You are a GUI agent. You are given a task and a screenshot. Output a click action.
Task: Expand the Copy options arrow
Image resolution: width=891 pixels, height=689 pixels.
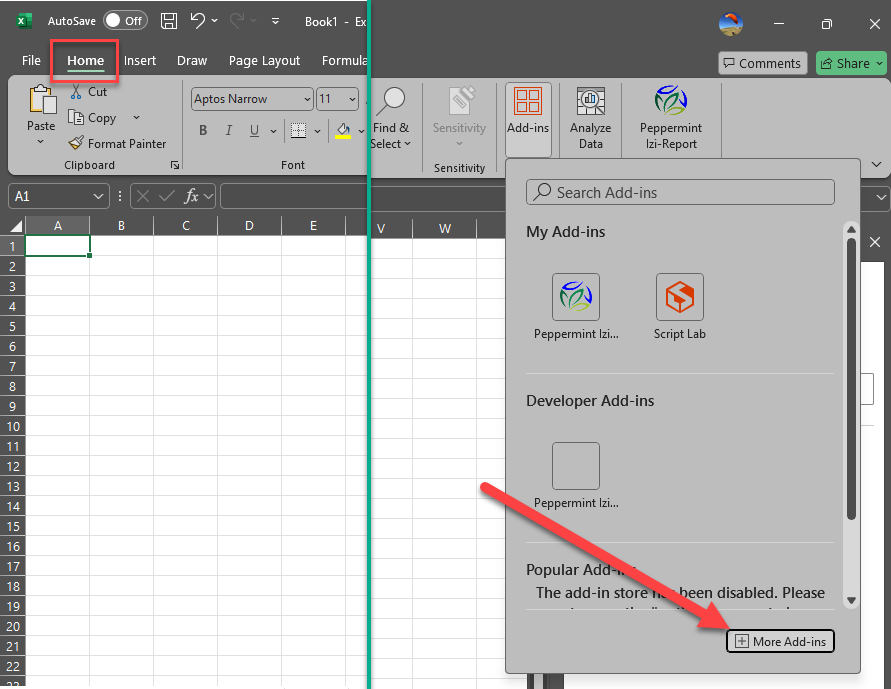136,118
